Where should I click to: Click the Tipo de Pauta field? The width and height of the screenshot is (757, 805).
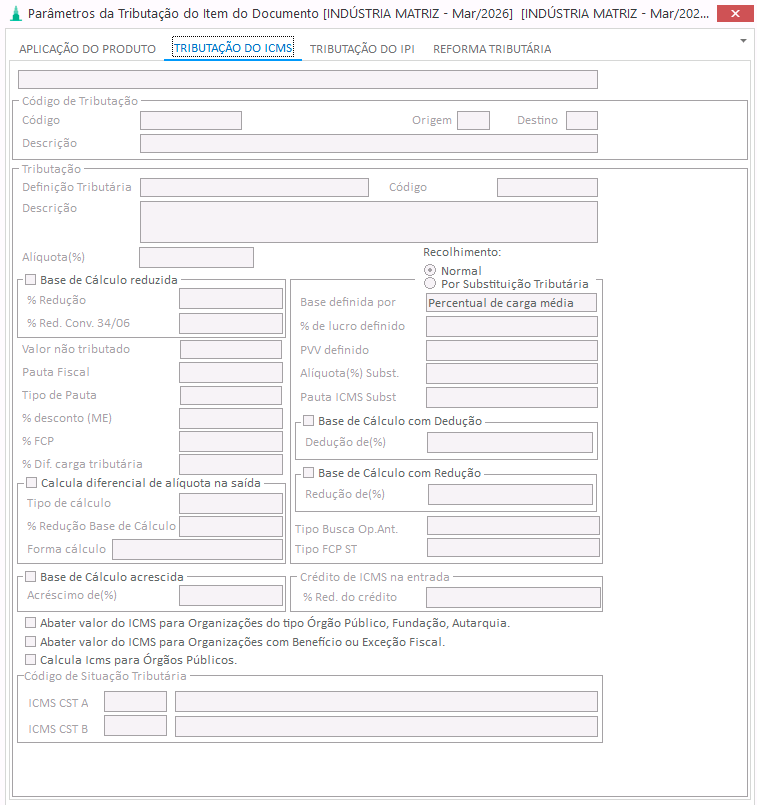231,395
